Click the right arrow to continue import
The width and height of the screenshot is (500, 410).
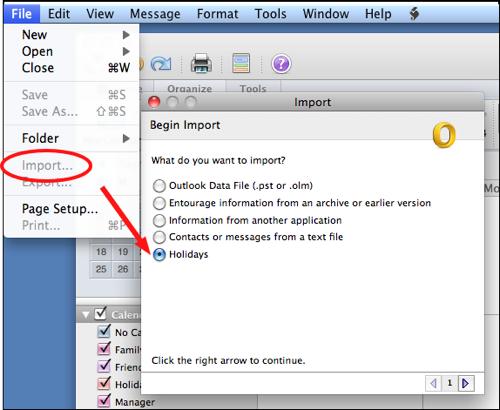pos(466,383)
